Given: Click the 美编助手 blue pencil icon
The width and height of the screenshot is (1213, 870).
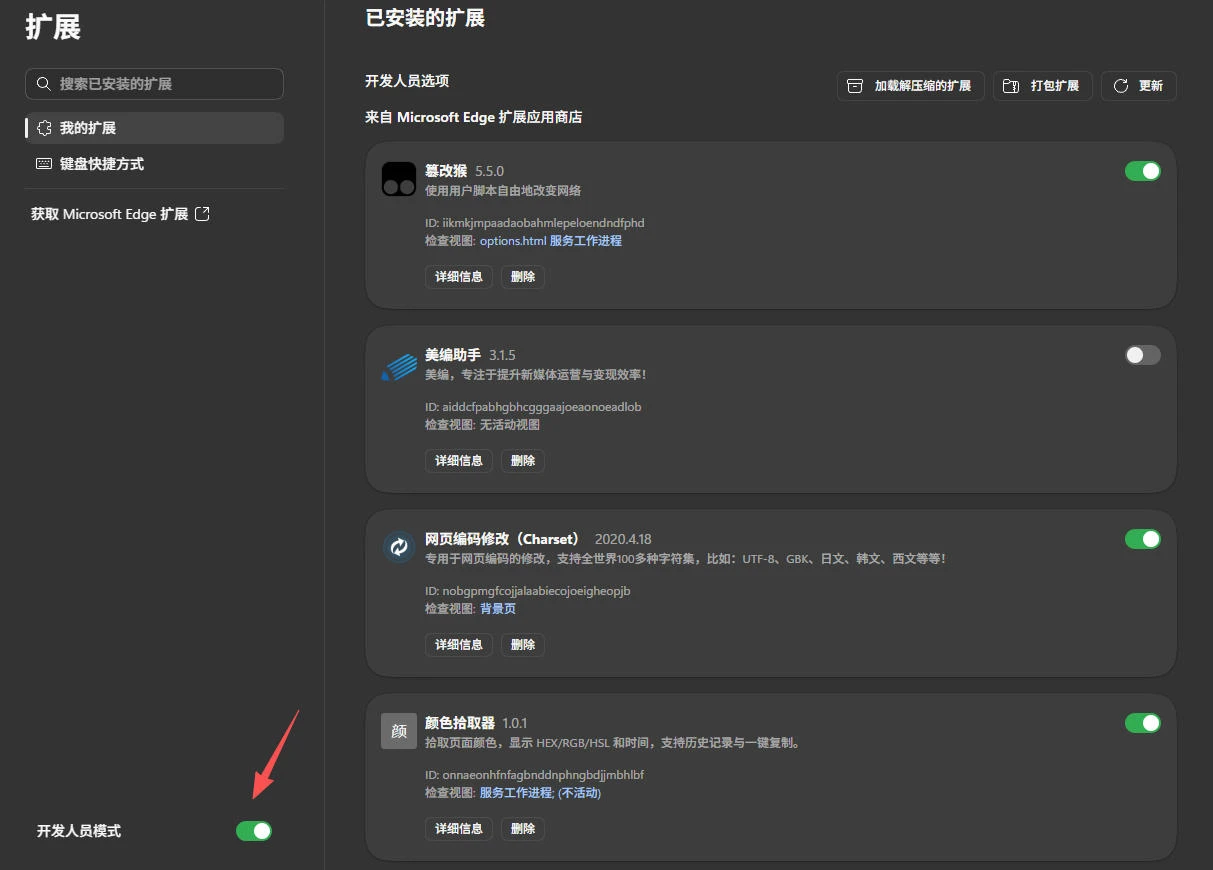Looking at the screenshot, I should [x=399, y=365].
